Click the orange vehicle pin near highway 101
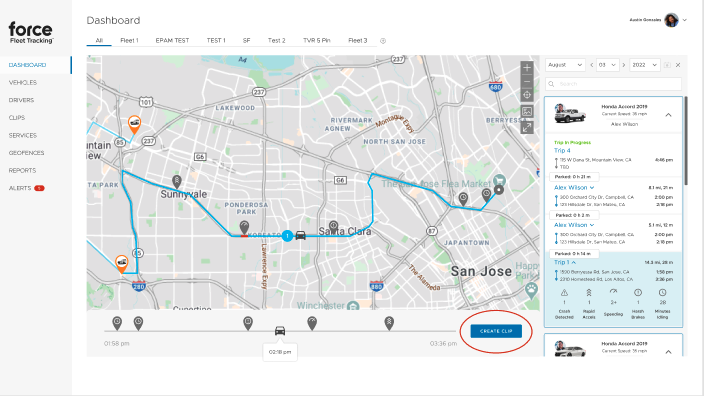The width and height of the screenshot is (704, 396). coord(134,124)
